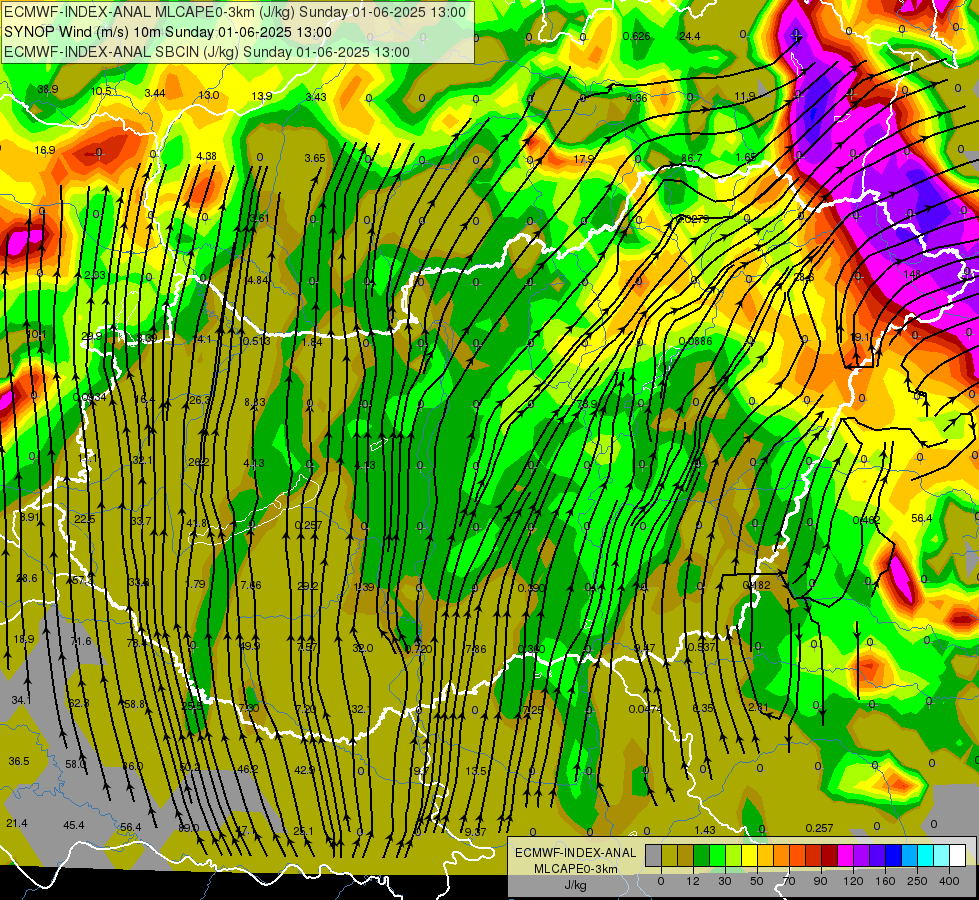Click the 73.9 value on the map

(587, 404)
